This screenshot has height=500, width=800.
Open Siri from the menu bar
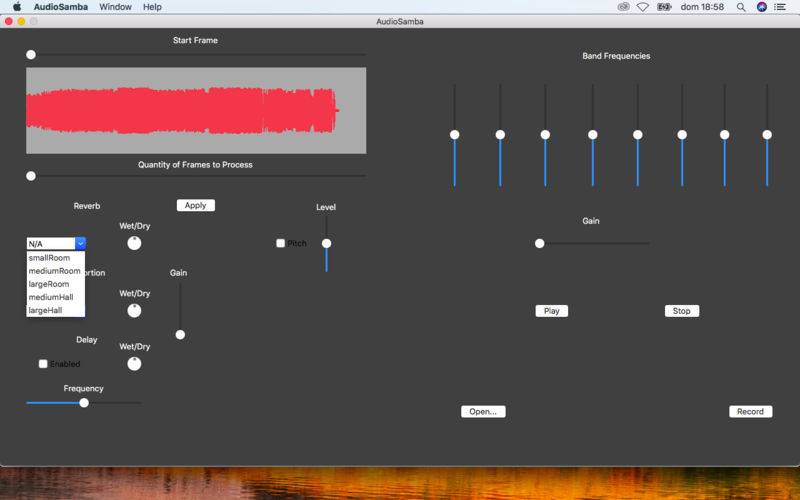click(761, 7)
